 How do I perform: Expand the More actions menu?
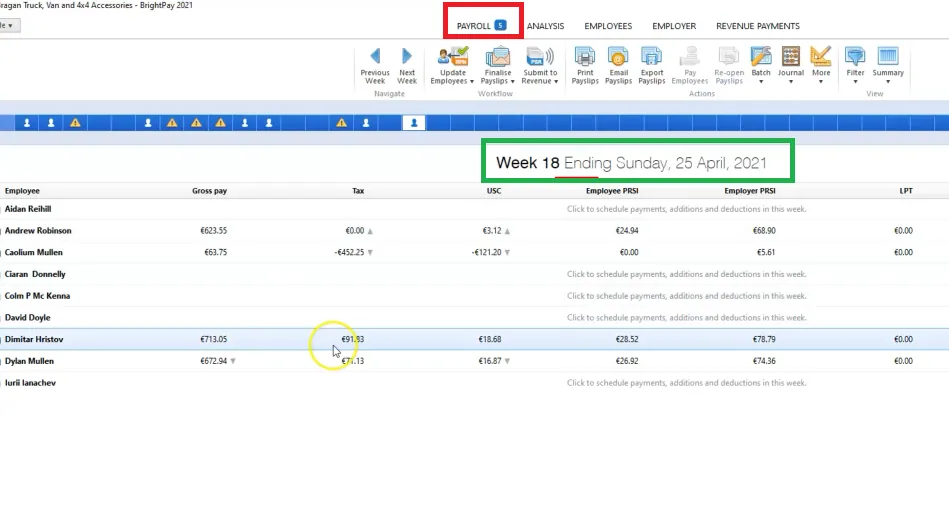[821, 65]
